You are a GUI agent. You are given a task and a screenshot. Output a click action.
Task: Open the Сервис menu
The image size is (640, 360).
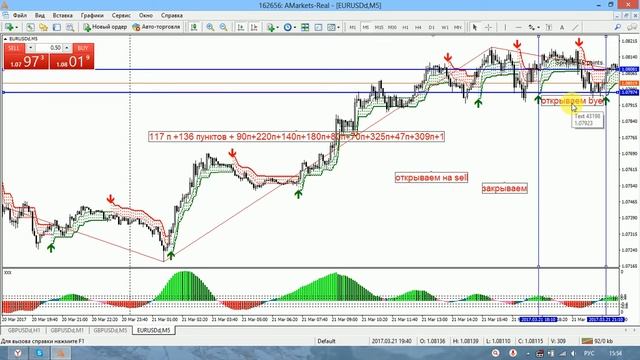click(121, 15)
